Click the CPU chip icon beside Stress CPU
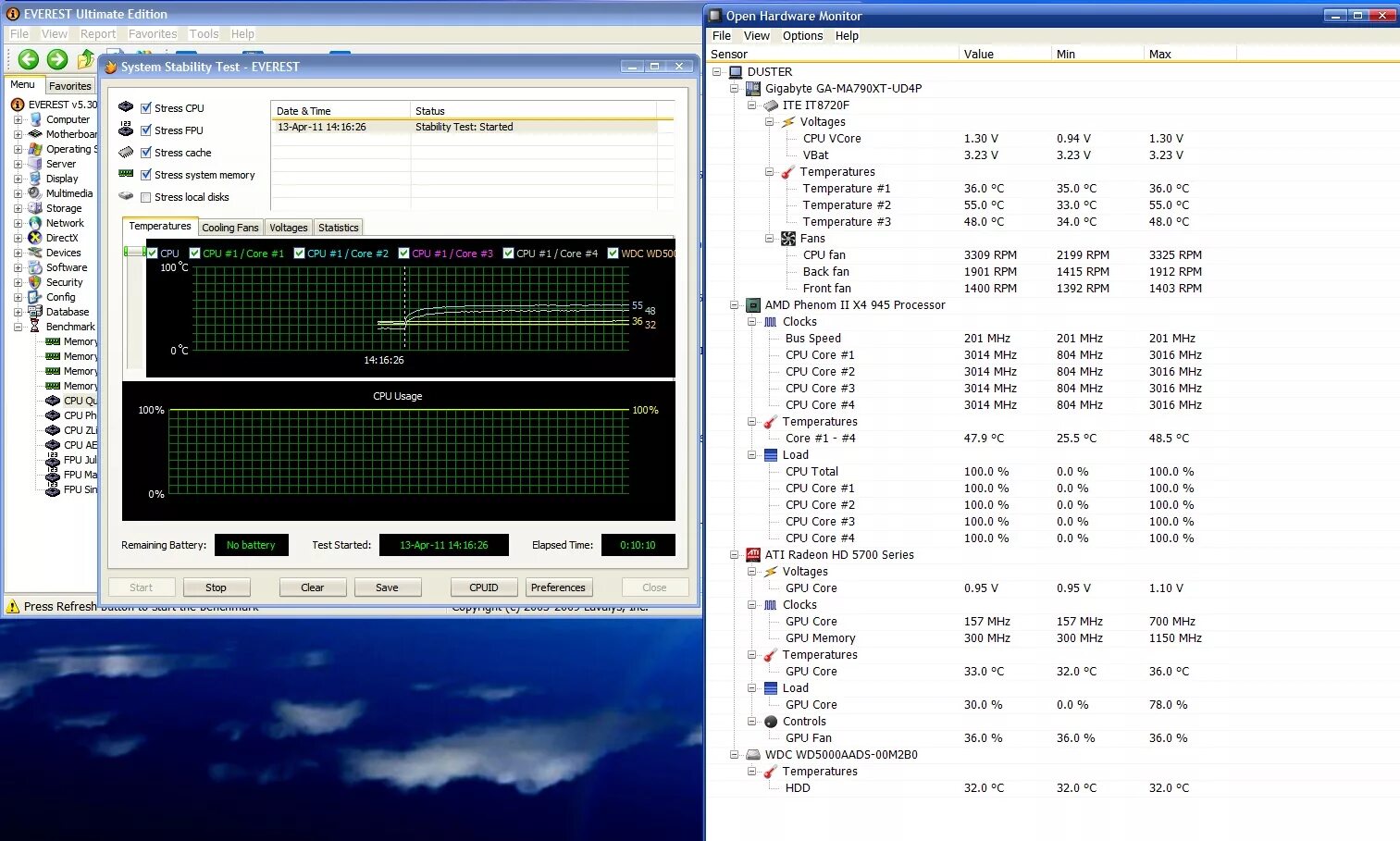 click(126, 107)
